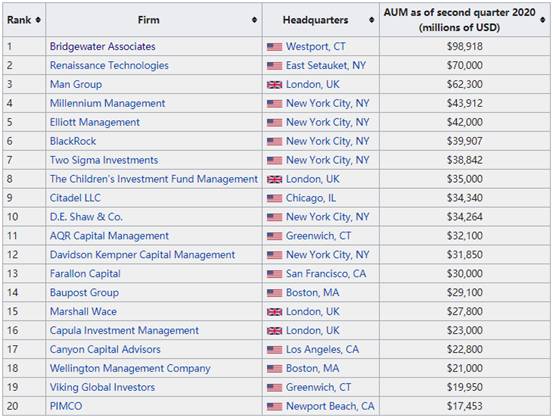This screenshot has height=418, width=553.
Task: Open the Citadel LLC link
Action: coord(75,198)
